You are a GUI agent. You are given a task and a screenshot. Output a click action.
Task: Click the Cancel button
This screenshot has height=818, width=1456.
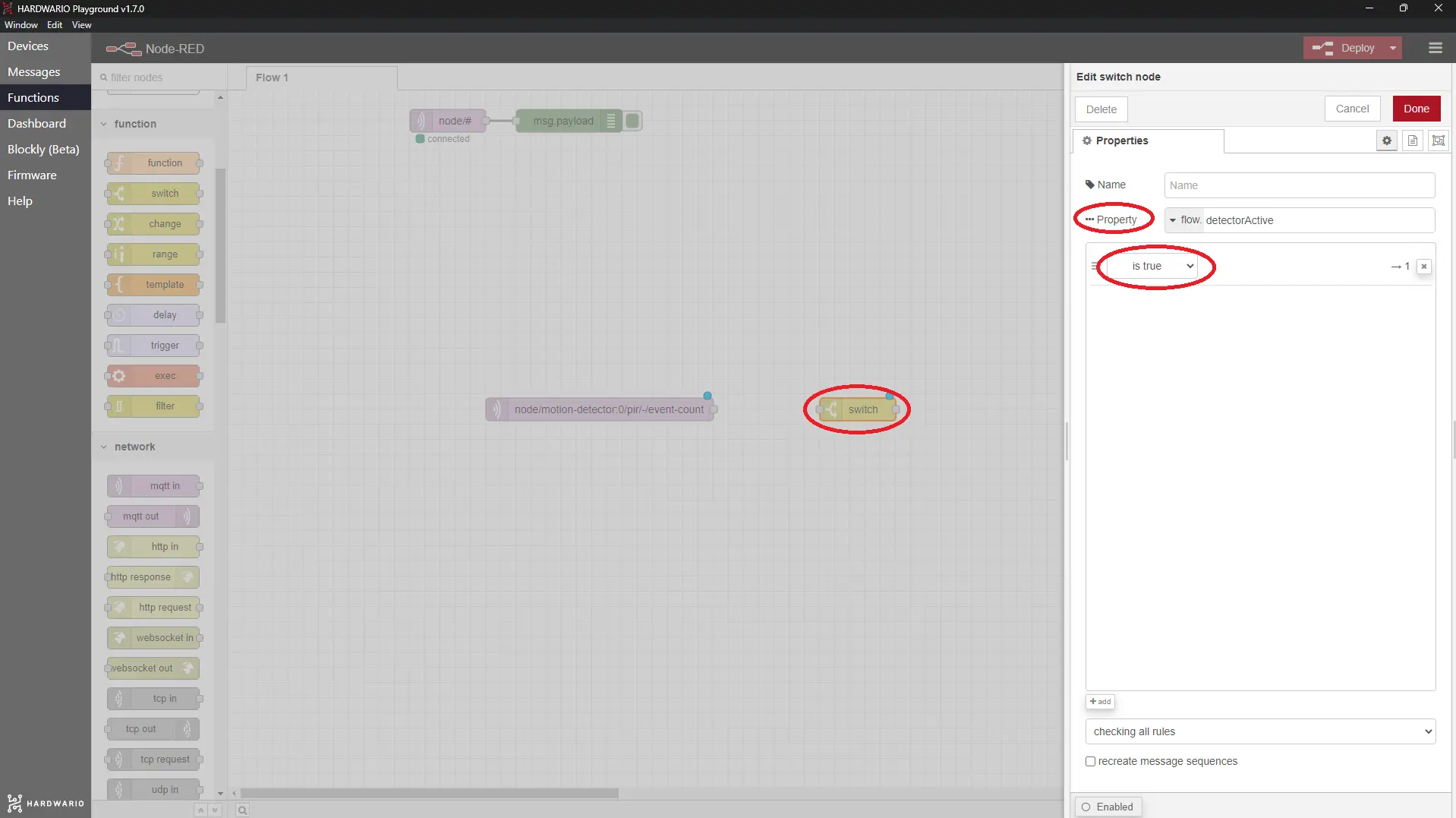(1352, 109)
